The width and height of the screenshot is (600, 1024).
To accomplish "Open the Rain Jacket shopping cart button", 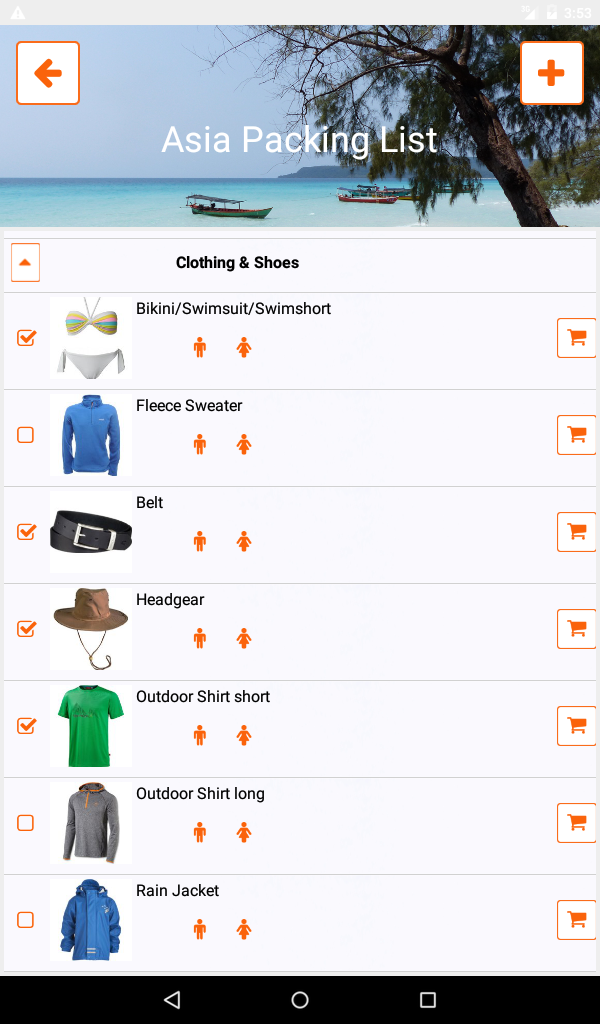I will click(x=576, y=920).
